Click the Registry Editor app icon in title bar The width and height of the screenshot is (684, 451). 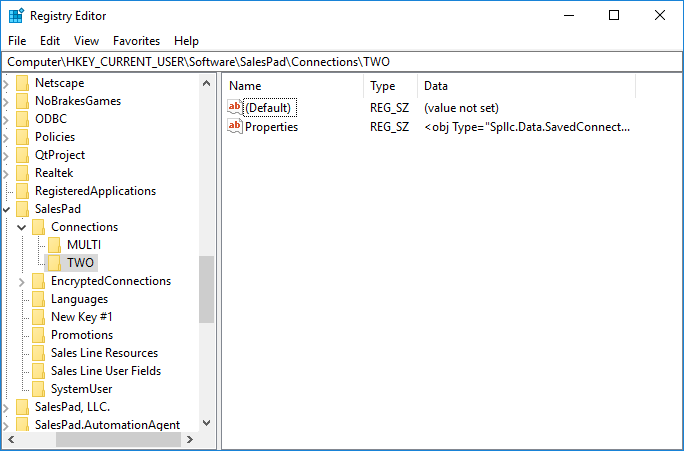[x=15, y=15]
